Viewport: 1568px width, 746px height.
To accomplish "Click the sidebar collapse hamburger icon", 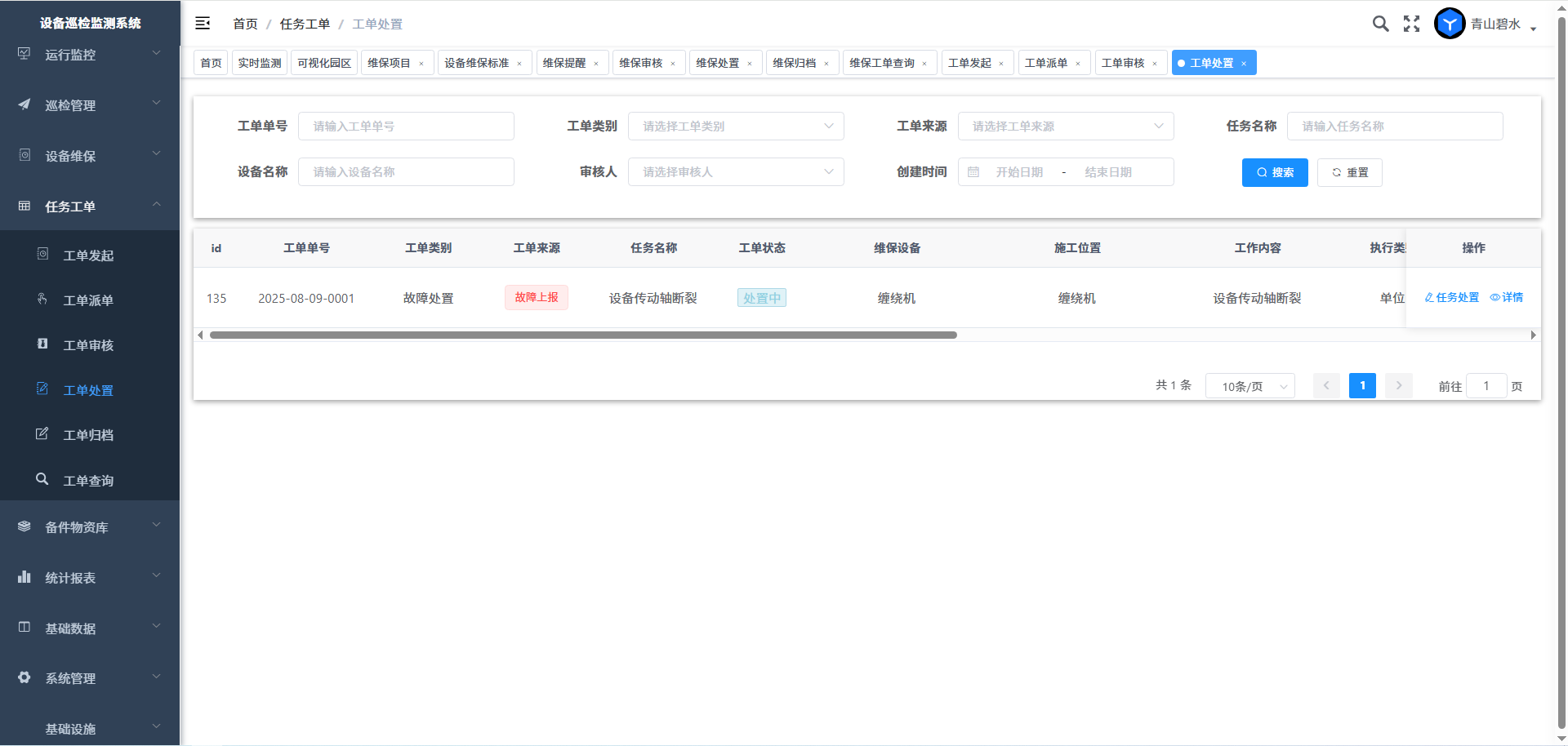I will (x=203, y=24).
